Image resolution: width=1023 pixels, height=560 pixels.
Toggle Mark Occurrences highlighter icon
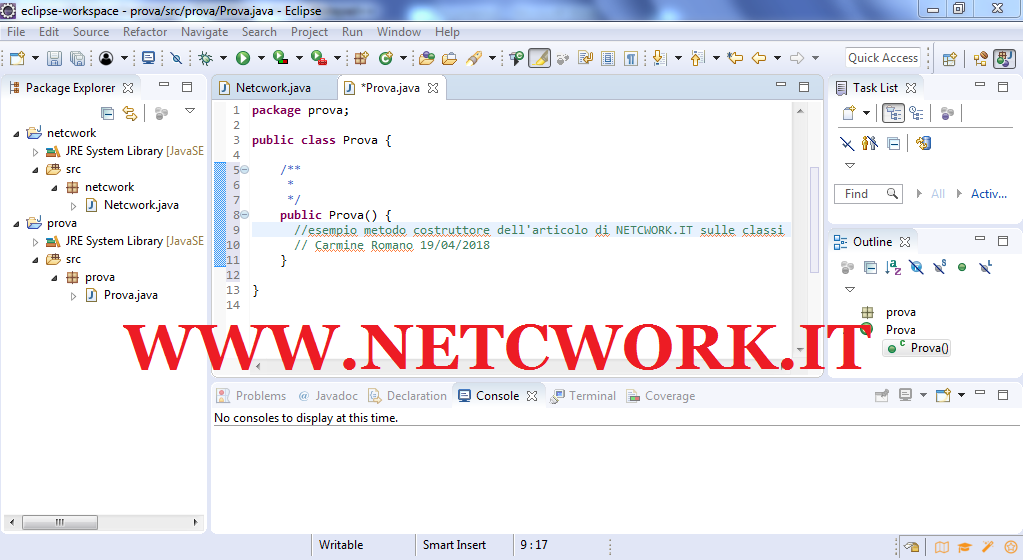click(540, 58)
